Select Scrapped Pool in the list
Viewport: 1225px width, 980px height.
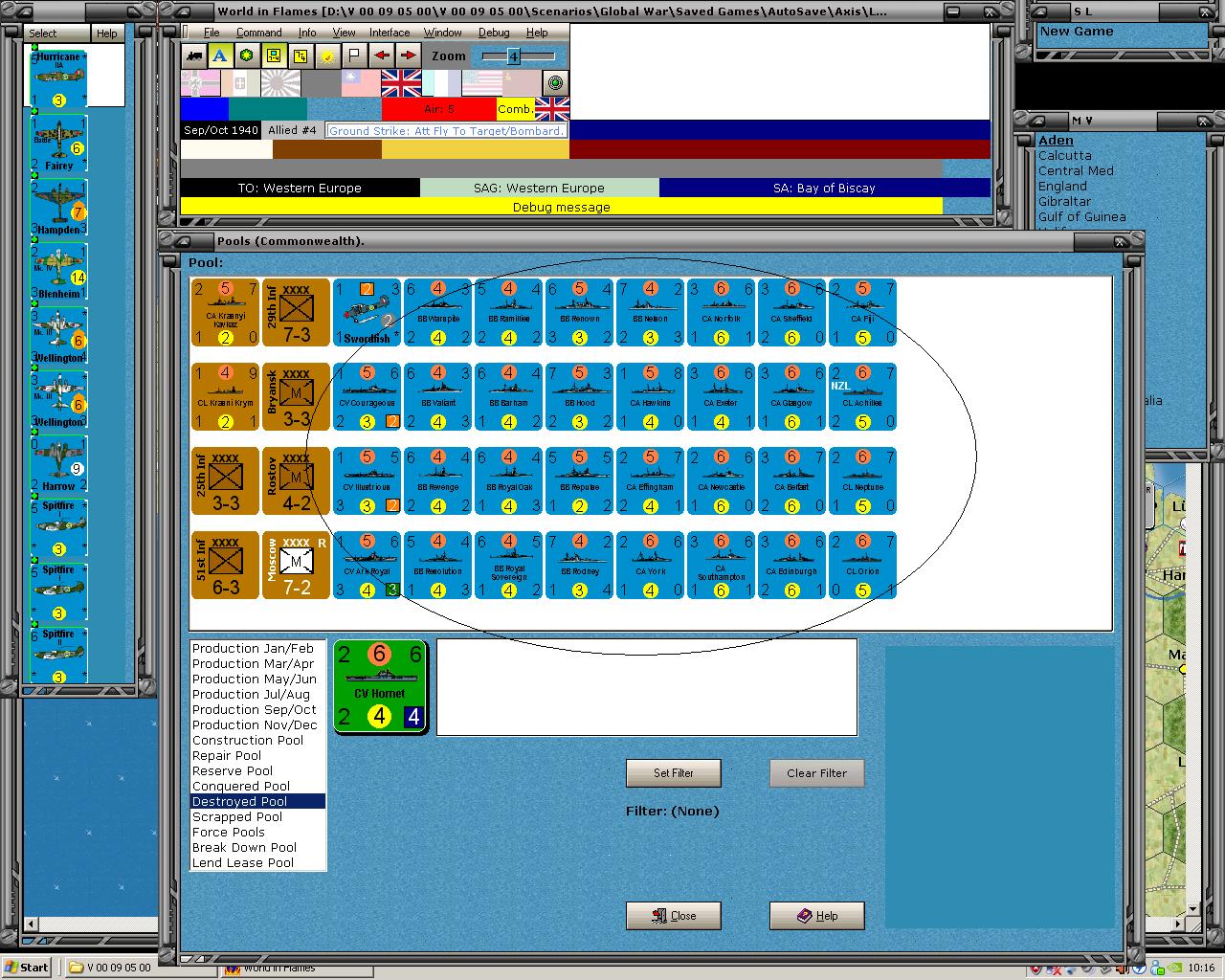(257, 817)
